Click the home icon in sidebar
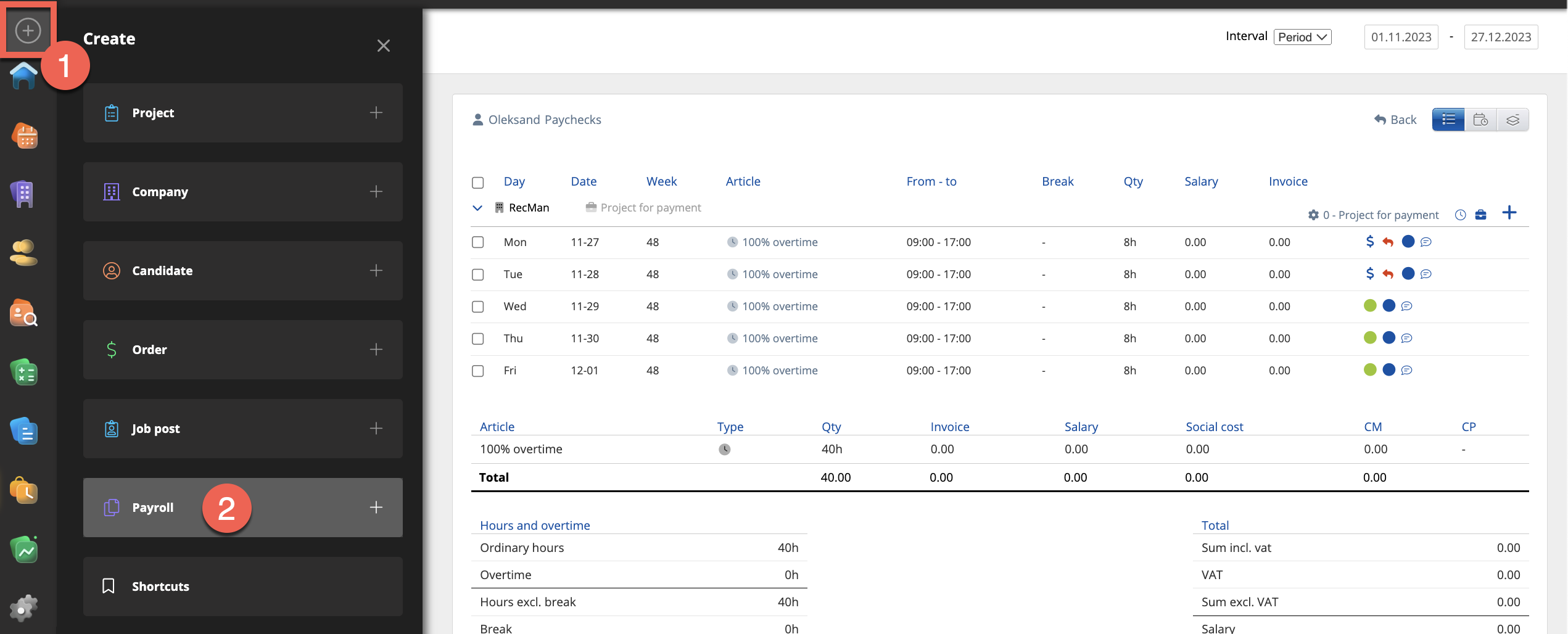1568x634 pixels. [x=23, y=77]
